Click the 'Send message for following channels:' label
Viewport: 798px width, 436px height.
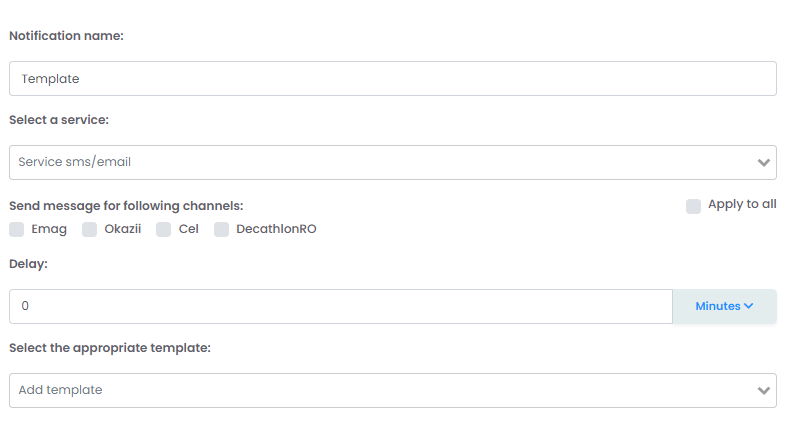(x=126, y=206)
